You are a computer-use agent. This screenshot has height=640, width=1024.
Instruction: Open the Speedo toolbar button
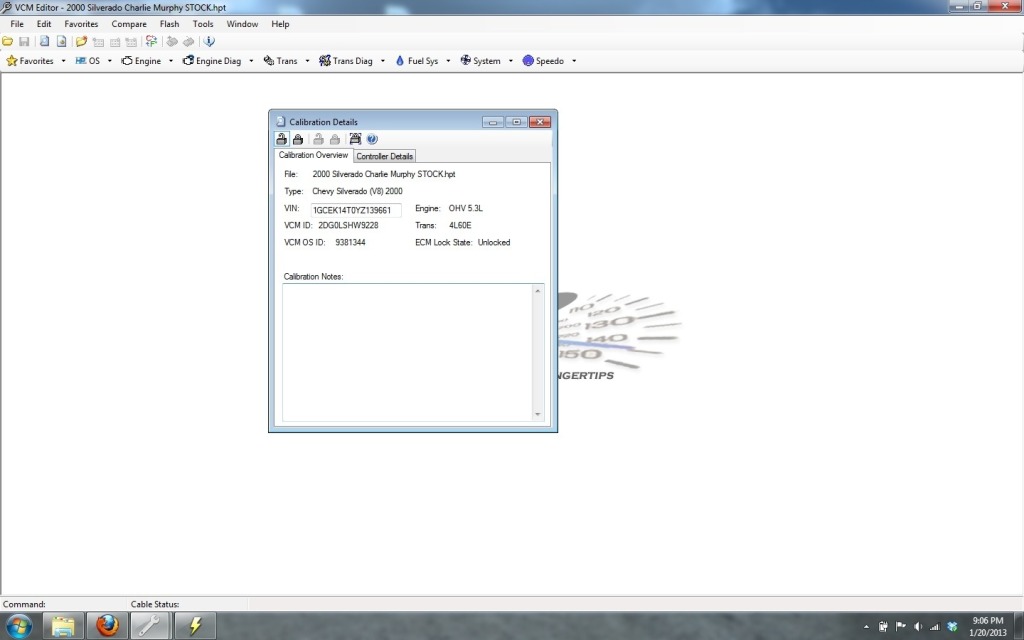coord(543,61)
